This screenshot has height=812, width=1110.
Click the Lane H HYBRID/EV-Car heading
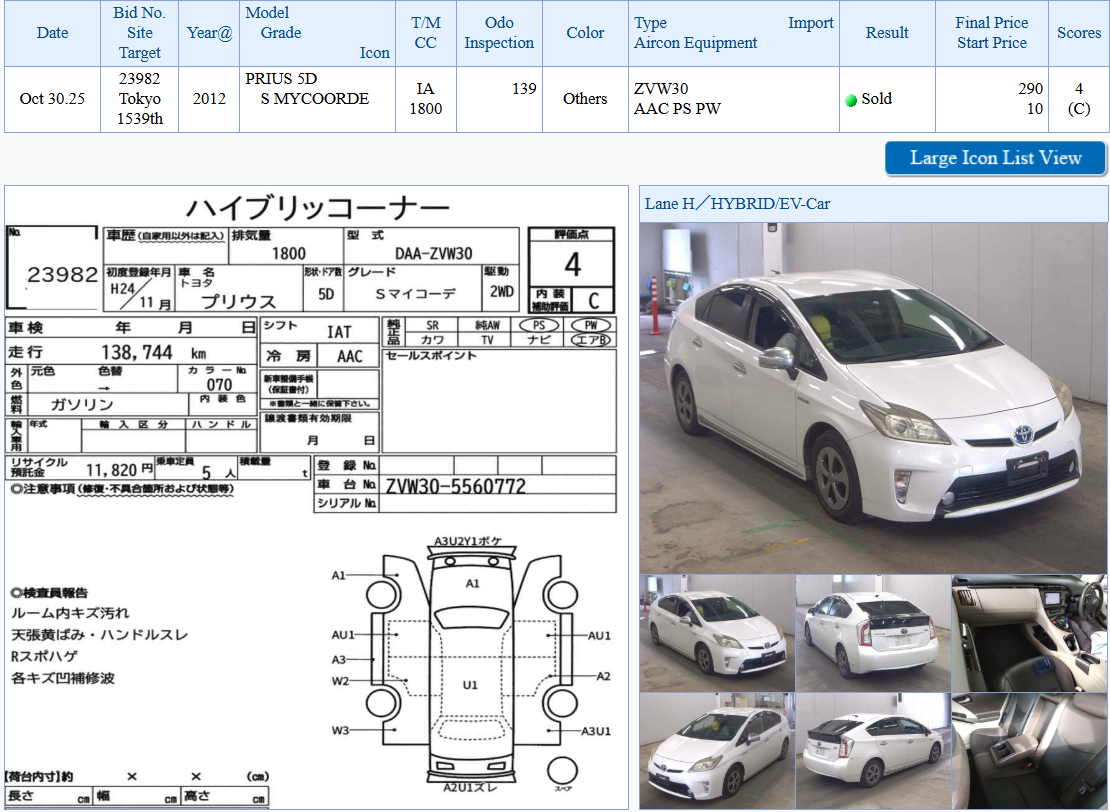[737, 204]
